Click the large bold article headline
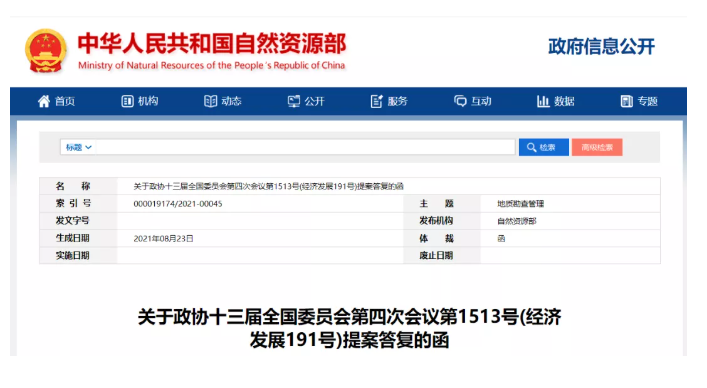 click(x=349, y=329)
